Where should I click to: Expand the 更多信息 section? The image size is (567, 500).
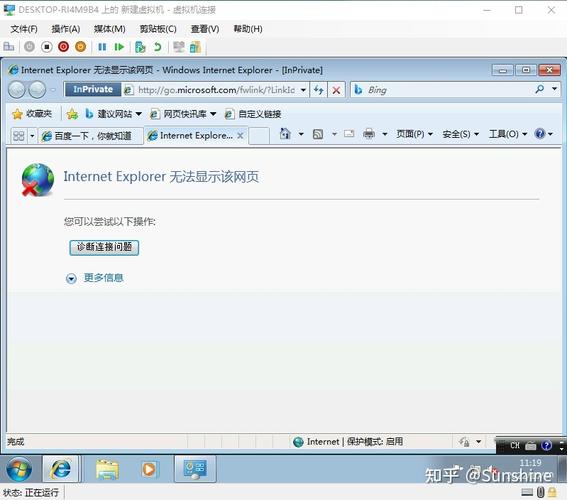[x=95, y=278]
